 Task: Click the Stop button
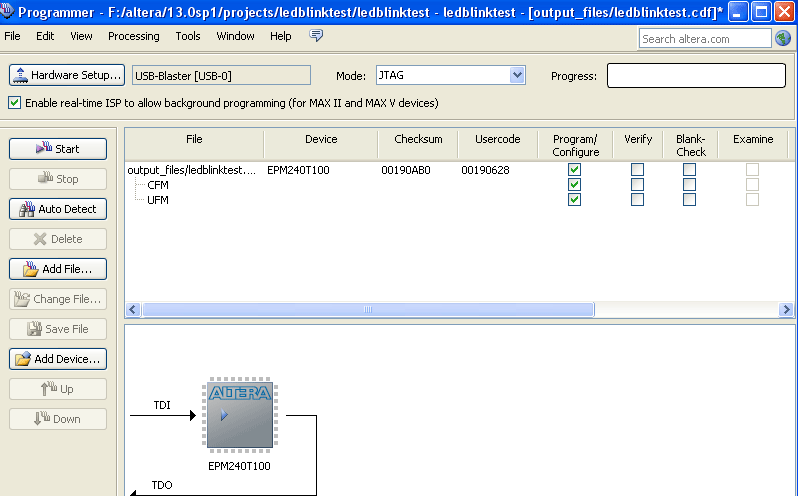click(58, 179)
